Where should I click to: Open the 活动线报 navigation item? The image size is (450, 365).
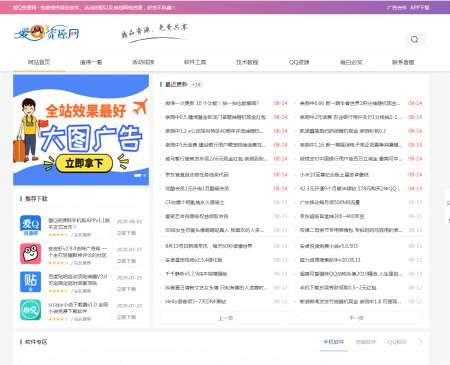point(143,62)
